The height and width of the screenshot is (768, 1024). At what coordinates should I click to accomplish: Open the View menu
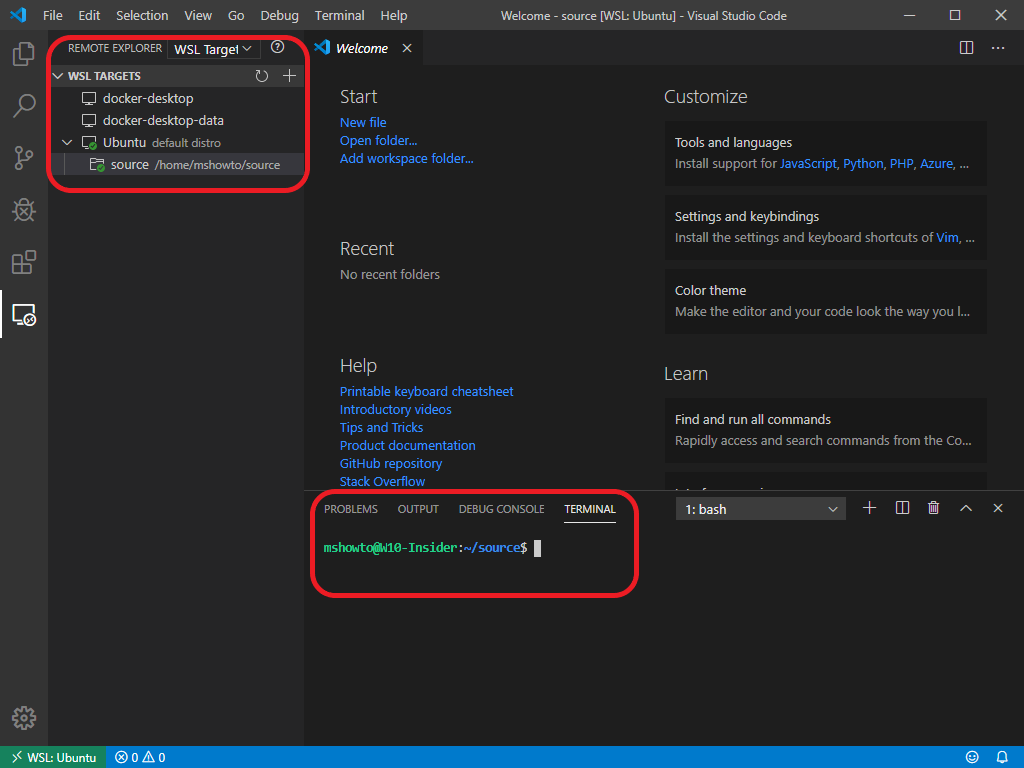198,15
